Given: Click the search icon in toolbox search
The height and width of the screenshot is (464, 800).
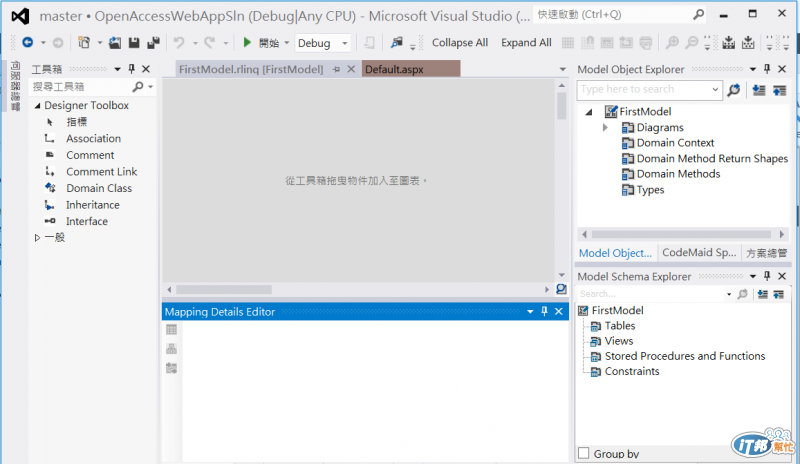Looking at the screenshot, I should coord(138,87).
